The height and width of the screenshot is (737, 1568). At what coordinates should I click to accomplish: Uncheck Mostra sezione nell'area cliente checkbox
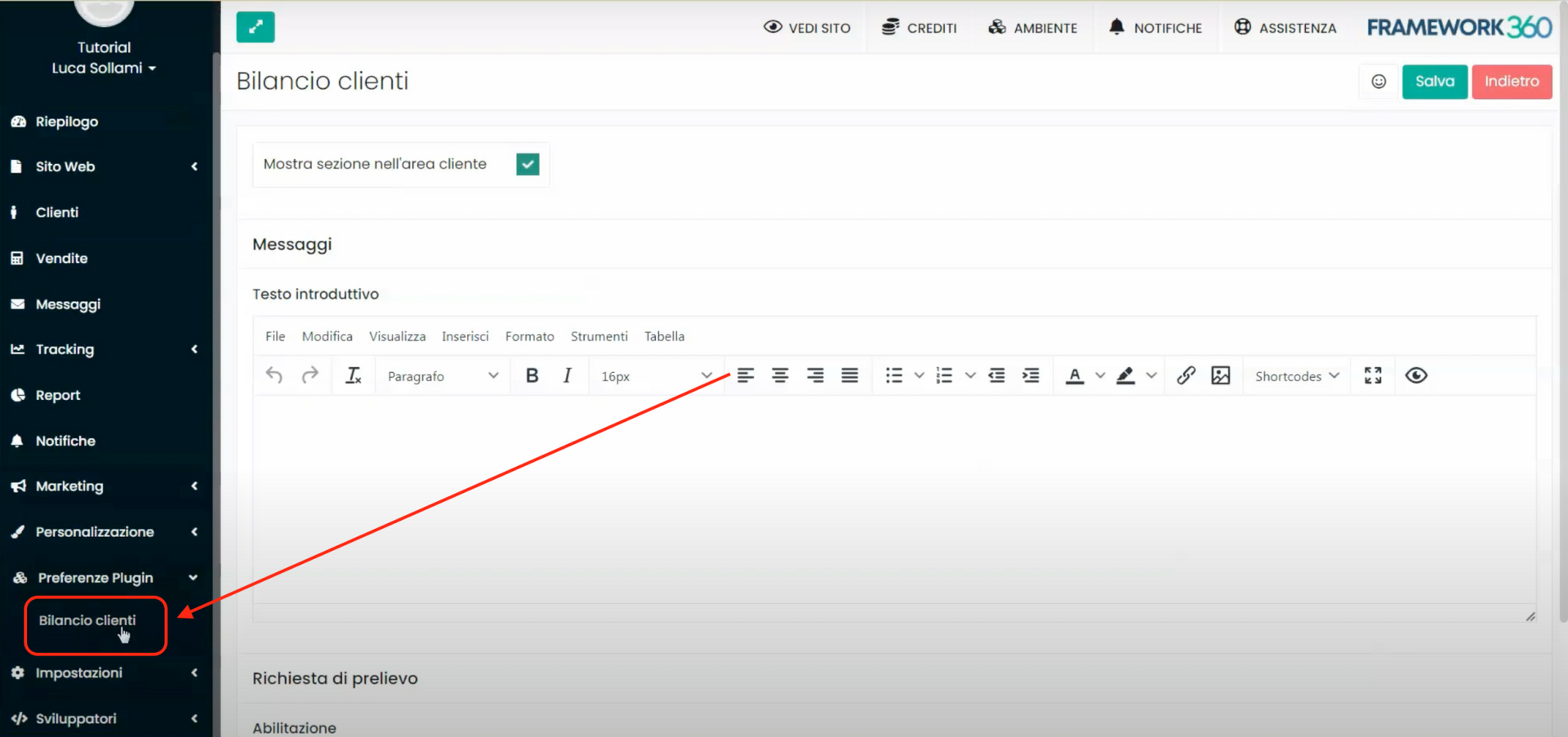528,164
